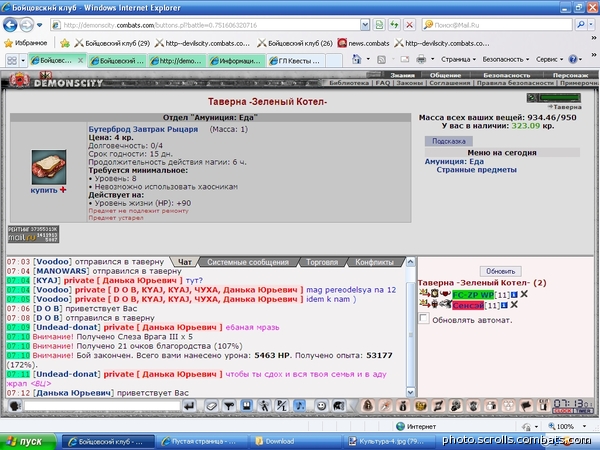Click private message arrow for Сенсэй
Viewport: 600px width, 450px height.
tap(424, 304)
